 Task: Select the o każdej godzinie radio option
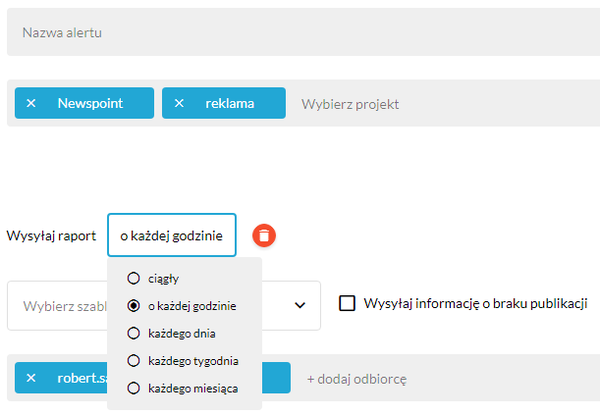[x=133, y=306]
